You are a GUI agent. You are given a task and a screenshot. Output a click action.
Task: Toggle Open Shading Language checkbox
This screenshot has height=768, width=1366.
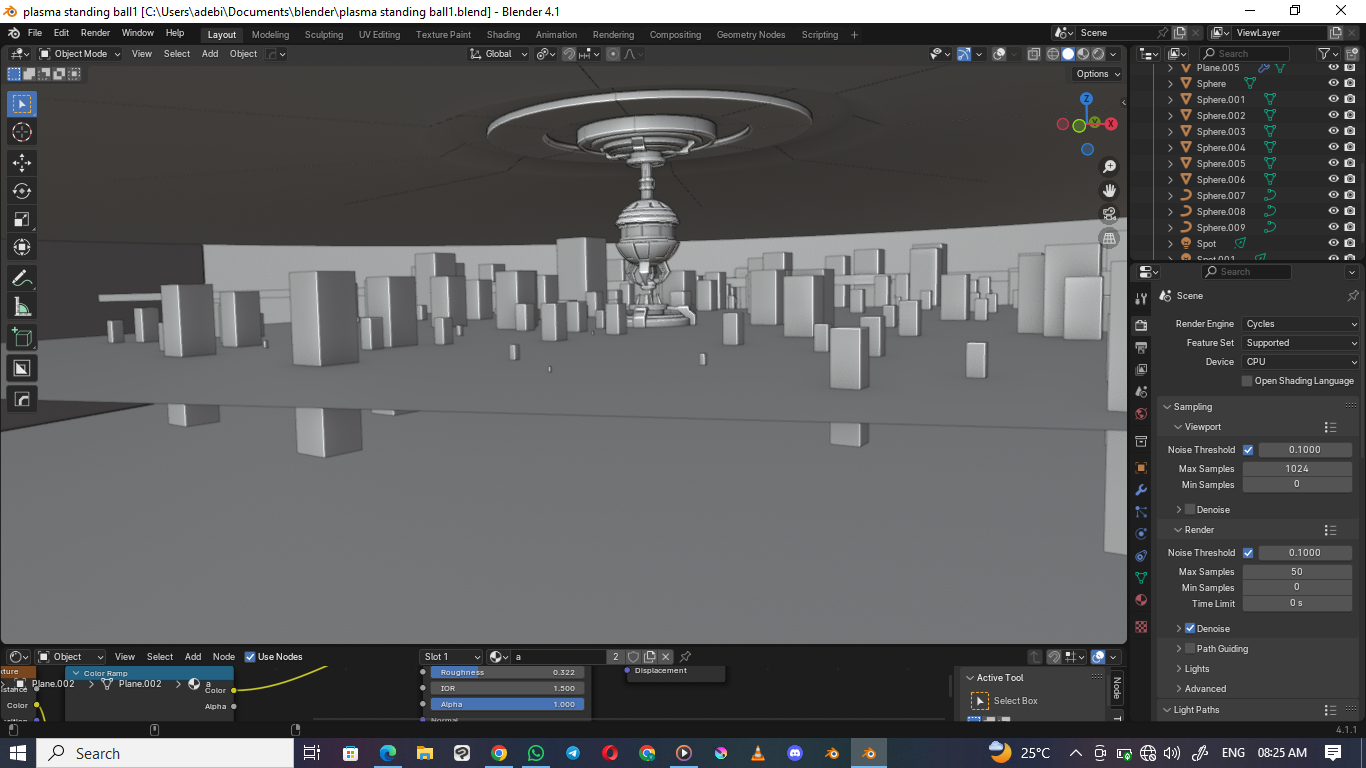coord(1247,381)
